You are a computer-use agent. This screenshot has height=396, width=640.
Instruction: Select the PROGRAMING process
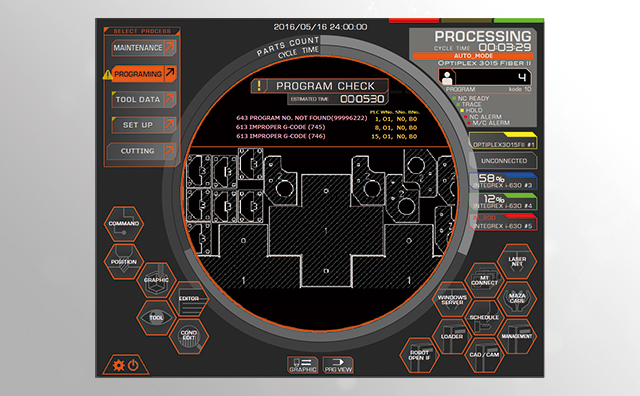(143, 74)
